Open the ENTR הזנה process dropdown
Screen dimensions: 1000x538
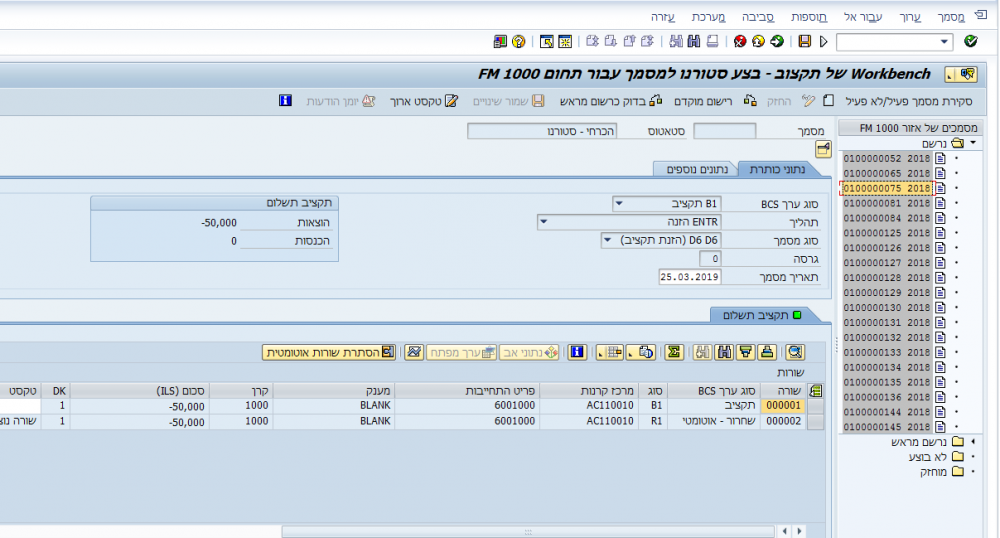point(544,222)
